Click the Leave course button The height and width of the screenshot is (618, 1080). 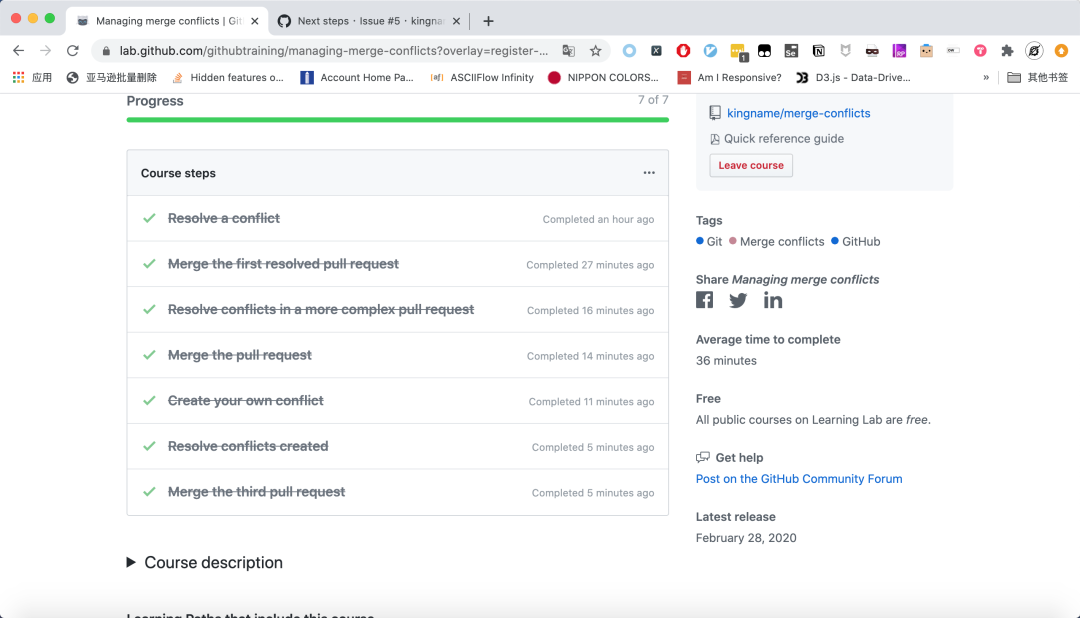click(751, 165)
